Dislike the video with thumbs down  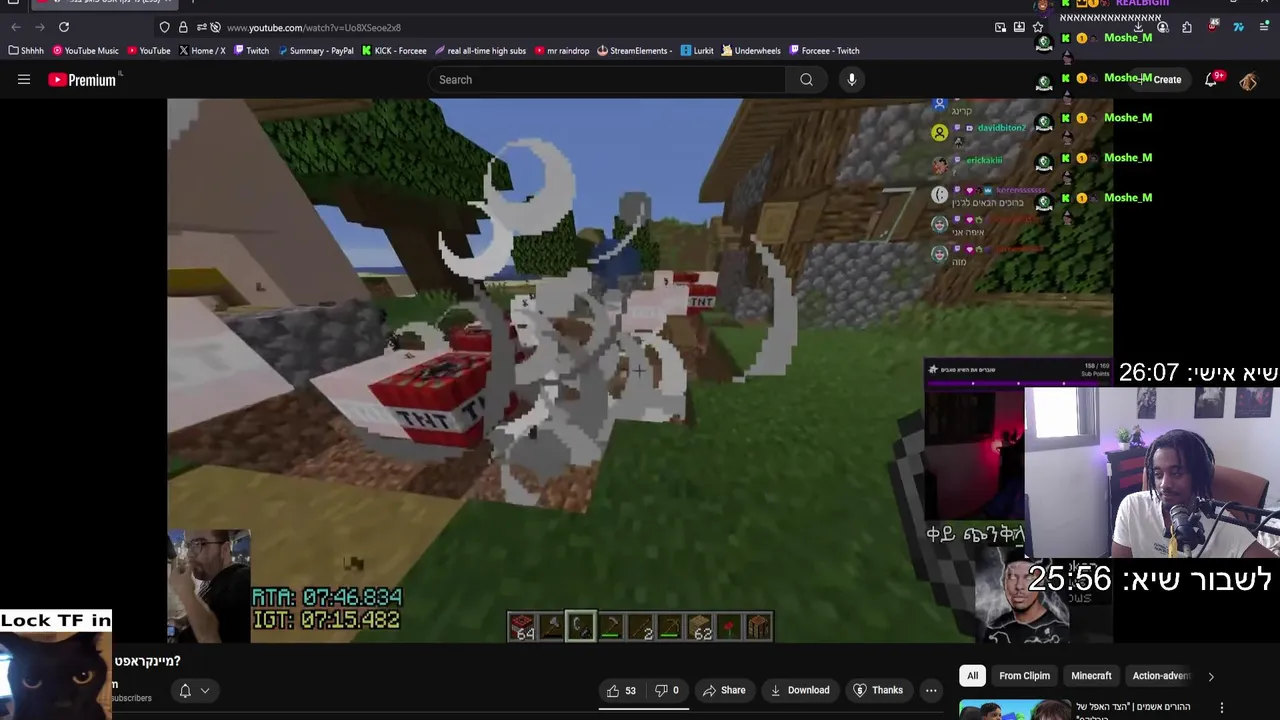click(667, 690)
